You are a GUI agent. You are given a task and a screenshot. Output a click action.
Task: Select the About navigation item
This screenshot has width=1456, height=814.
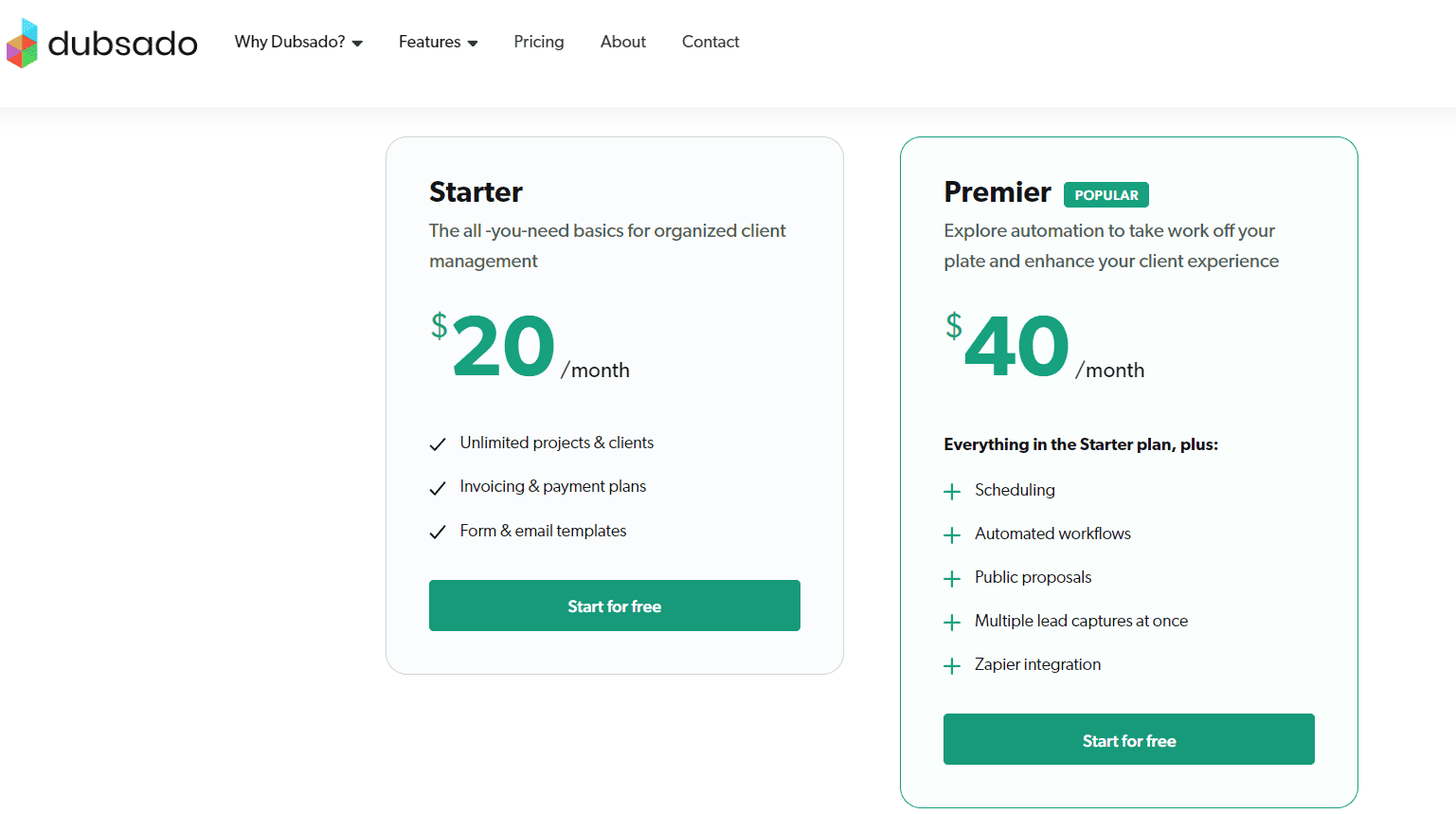(622, 42)
